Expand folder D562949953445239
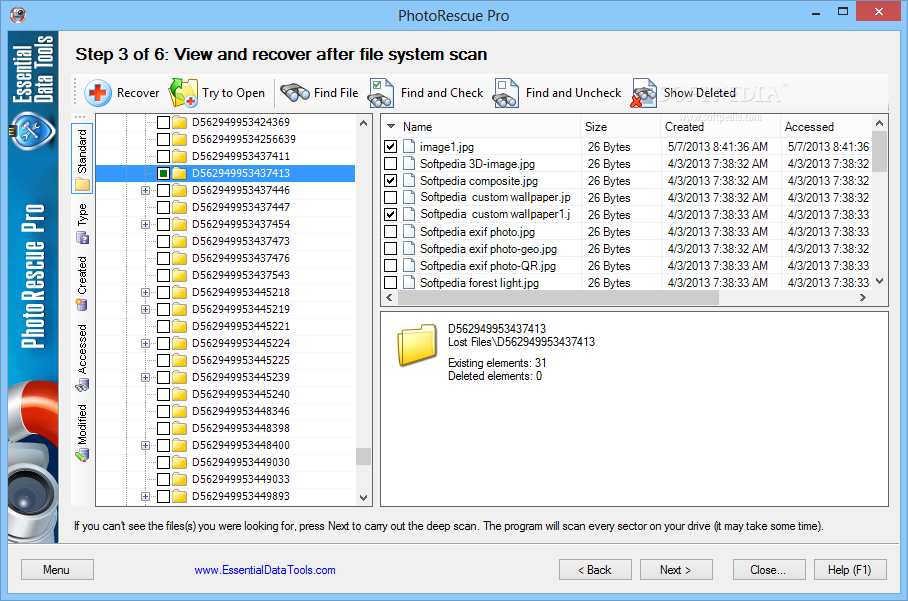The height and width of the screenshot is (601, 908). coord(145,378)
